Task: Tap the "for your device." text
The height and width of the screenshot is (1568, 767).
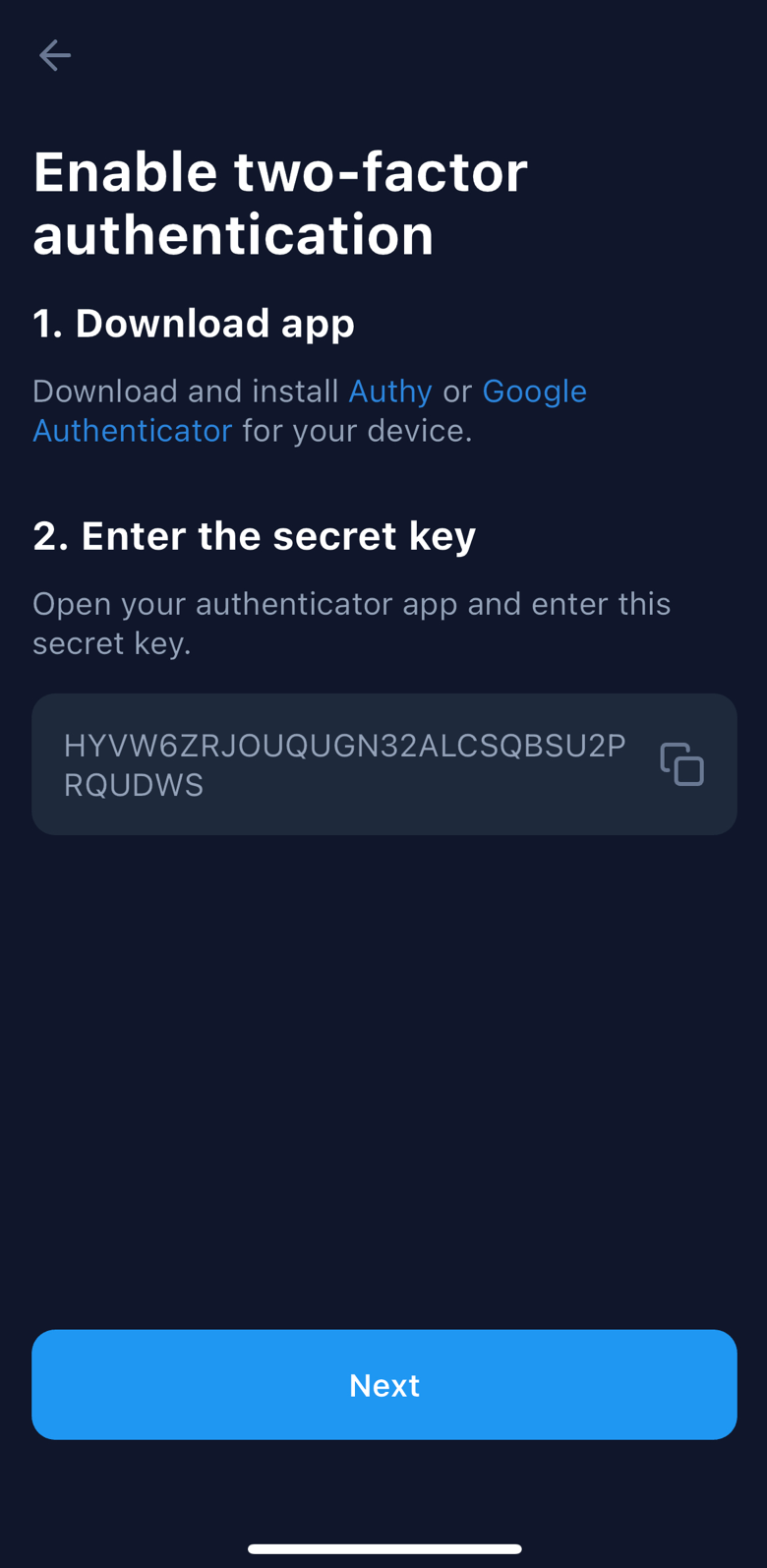Action: [358, 431]
